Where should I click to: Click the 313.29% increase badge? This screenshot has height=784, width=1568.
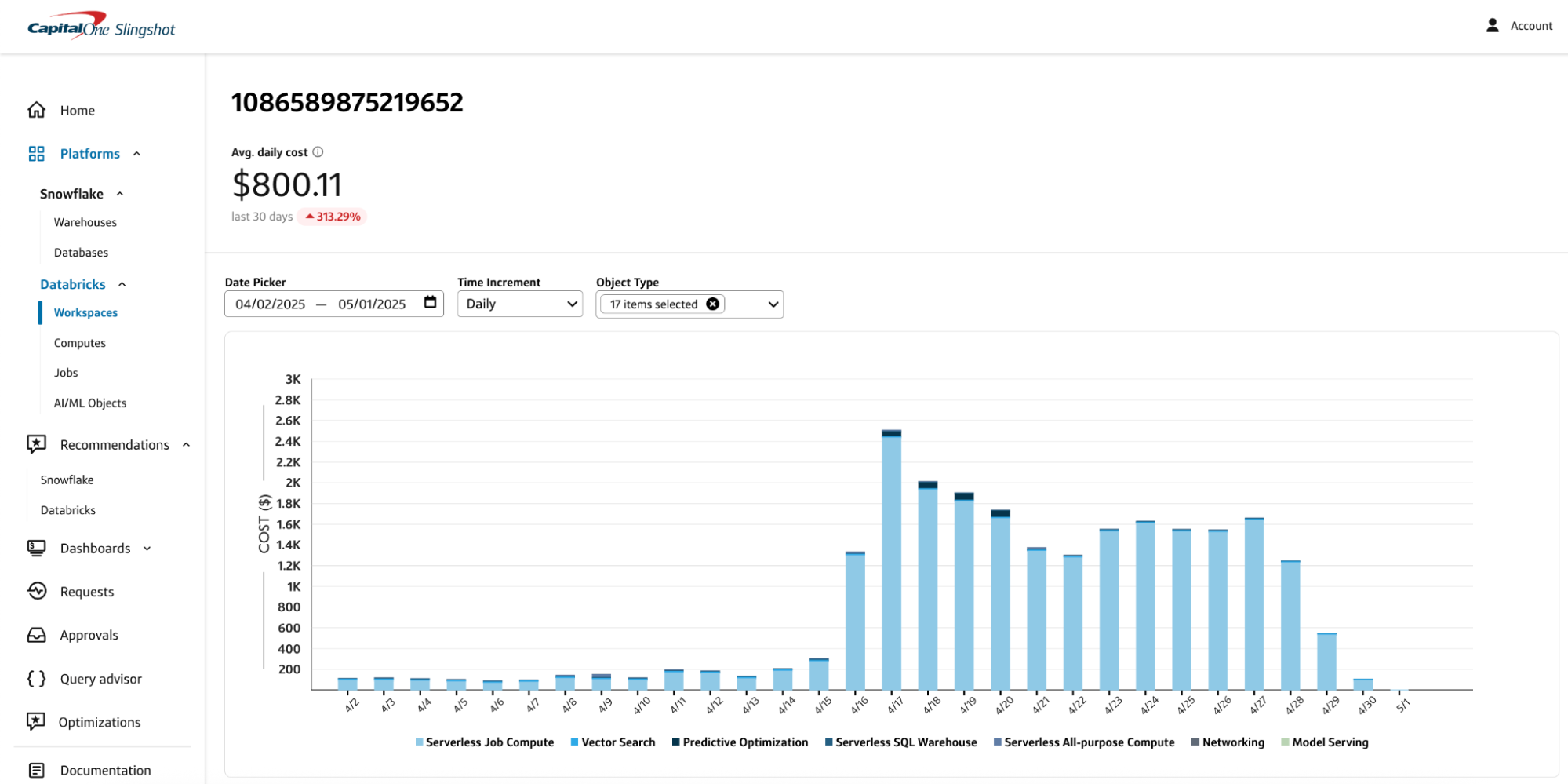pos(332,217)
